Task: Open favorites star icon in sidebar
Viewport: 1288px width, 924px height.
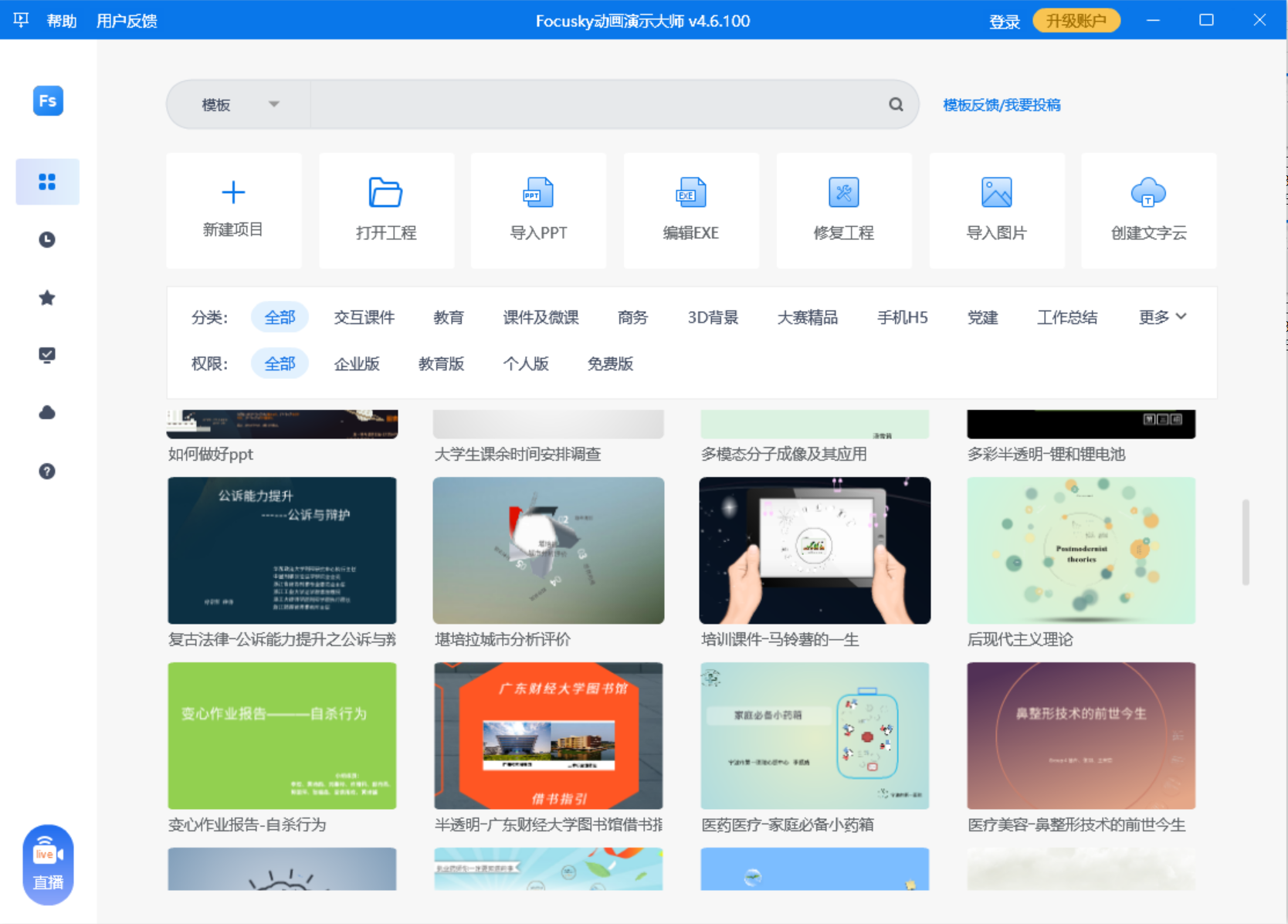Action: click(x=47, y=297)
